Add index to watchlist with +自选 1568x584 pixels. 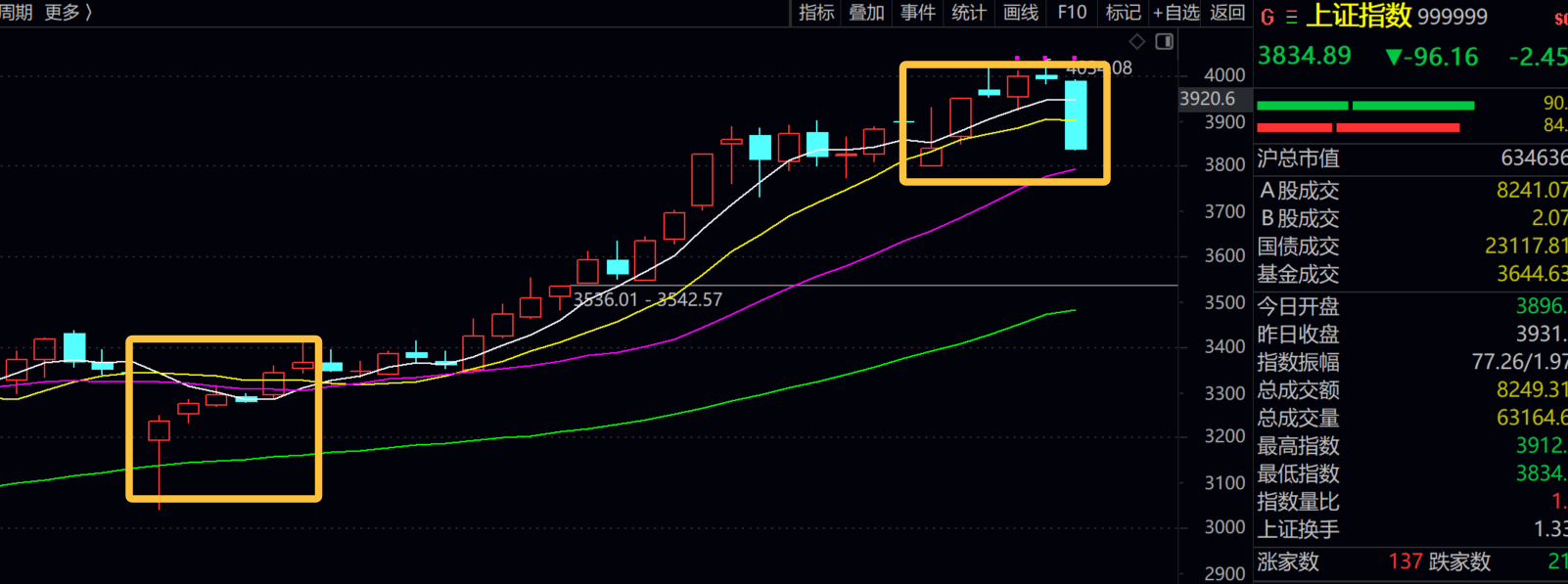(1176, 13)
